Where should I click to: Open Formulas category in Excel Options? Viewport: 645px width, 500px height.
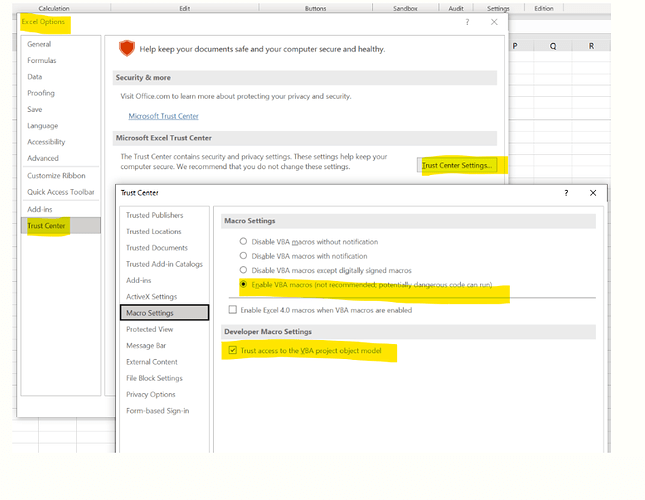pyautogui.click(x=42, y=60)
